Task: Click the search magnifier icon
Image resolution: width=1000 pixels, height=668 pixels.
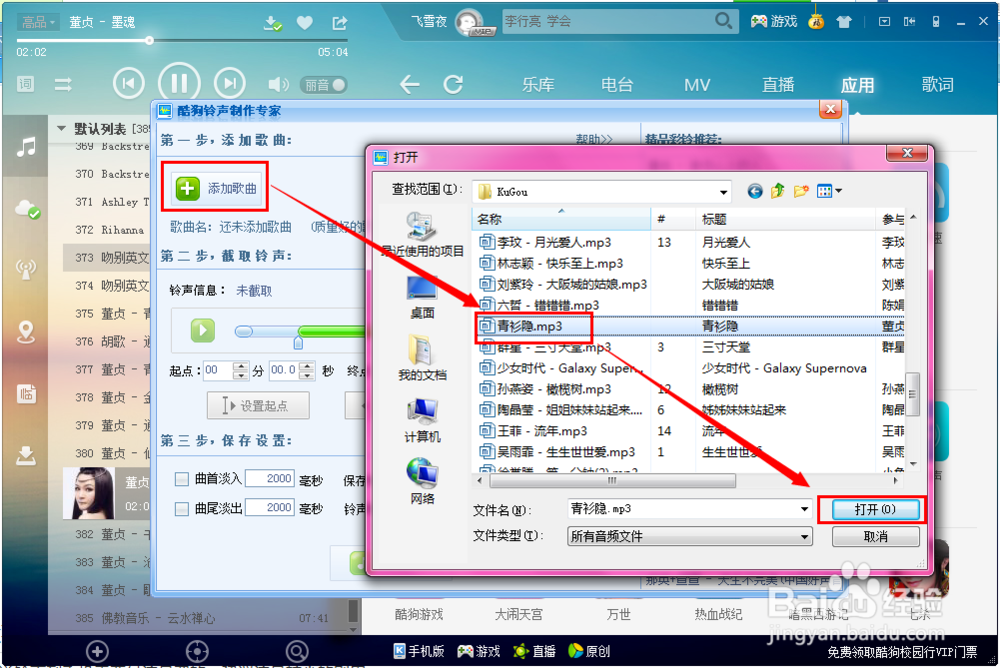Action: (x=723, y=21)
